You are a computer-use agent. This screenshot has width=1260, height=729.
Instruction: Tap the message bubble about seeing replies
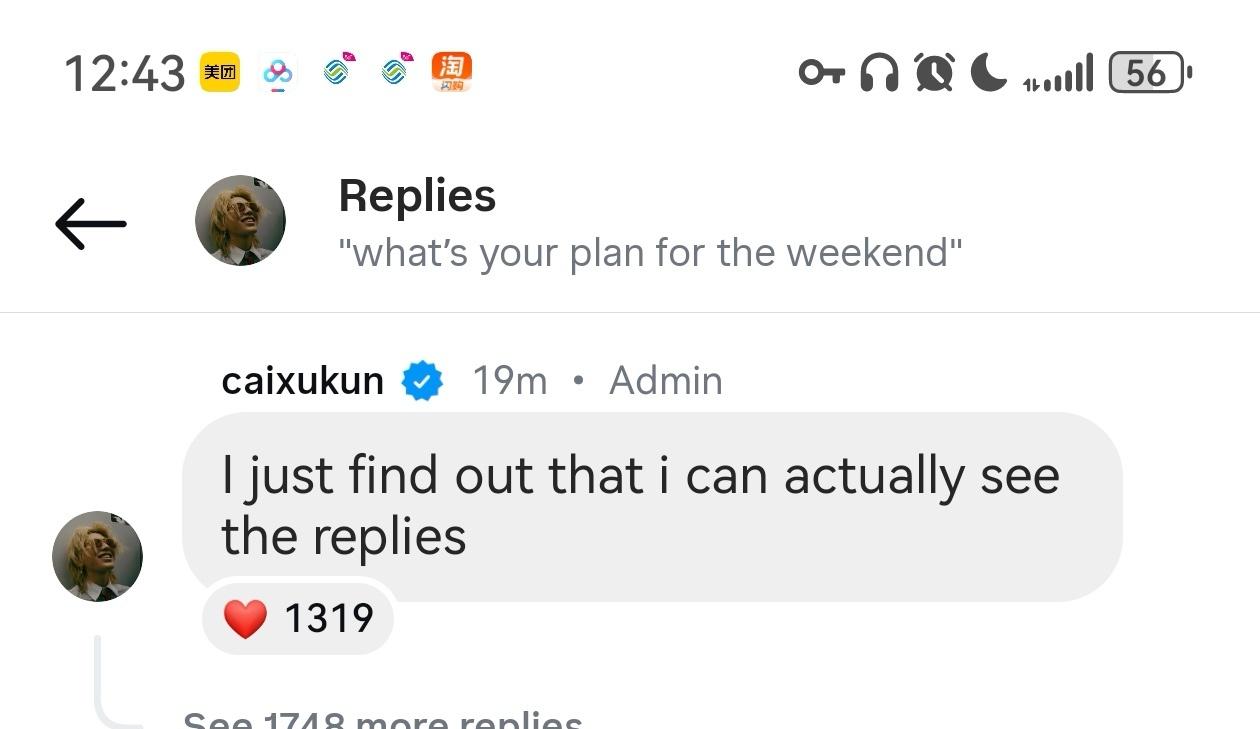click(x=652, y=506)
